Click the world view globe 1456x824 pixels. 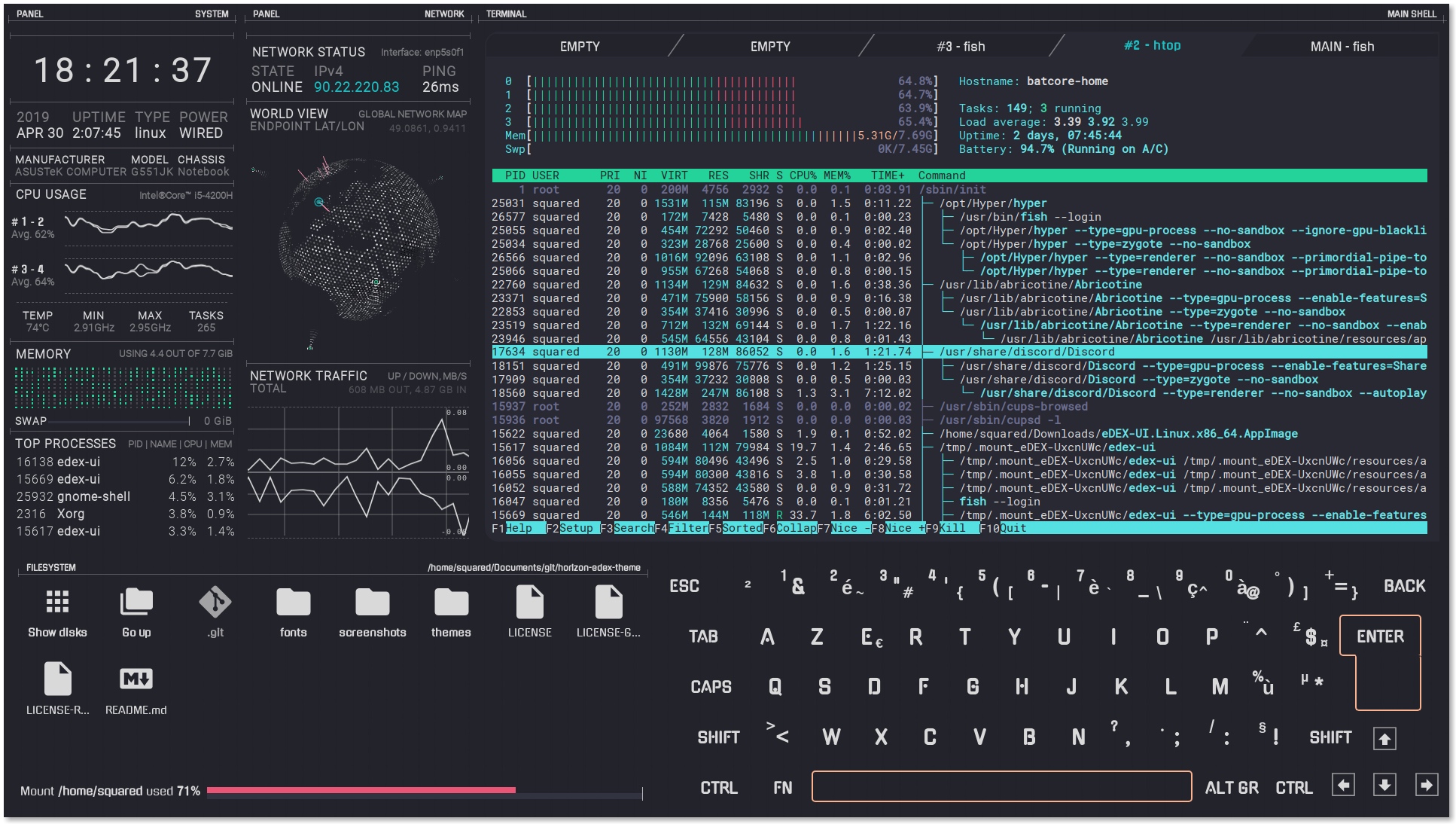point(358,240)
